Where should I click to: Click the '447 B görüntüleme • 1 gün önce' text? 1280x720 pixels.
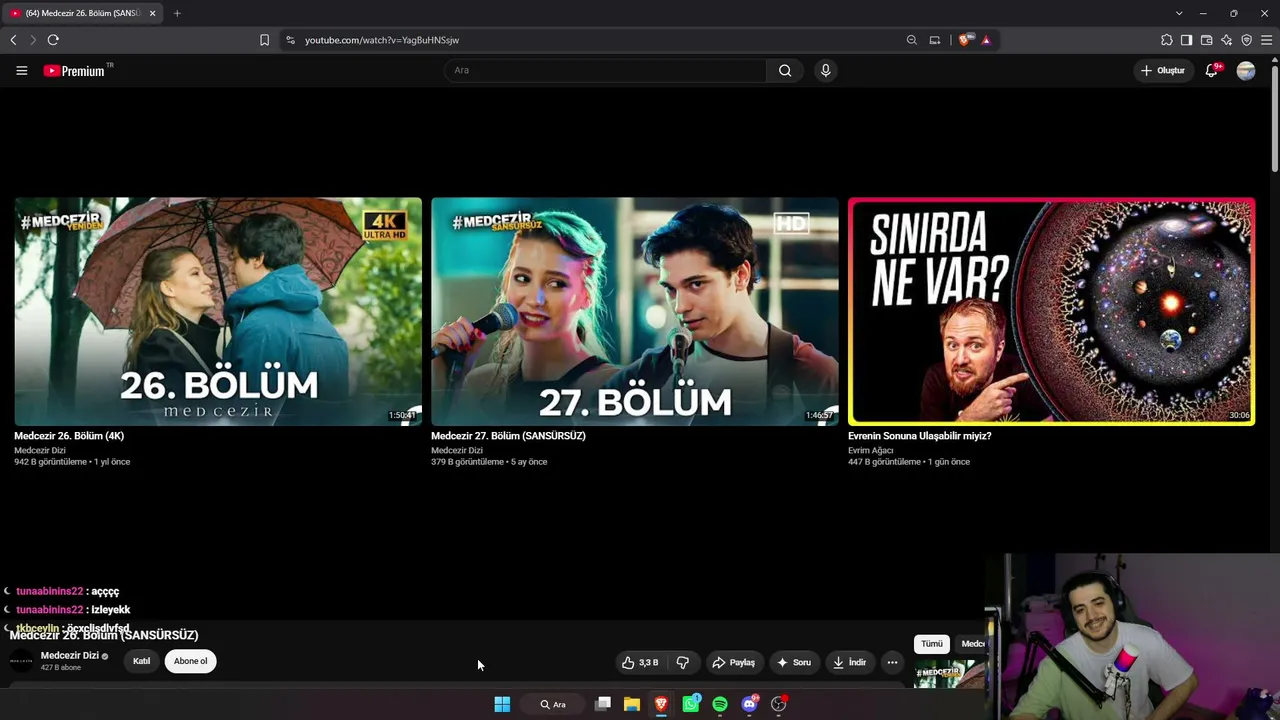pyautogui.click(x=909, y=462)
